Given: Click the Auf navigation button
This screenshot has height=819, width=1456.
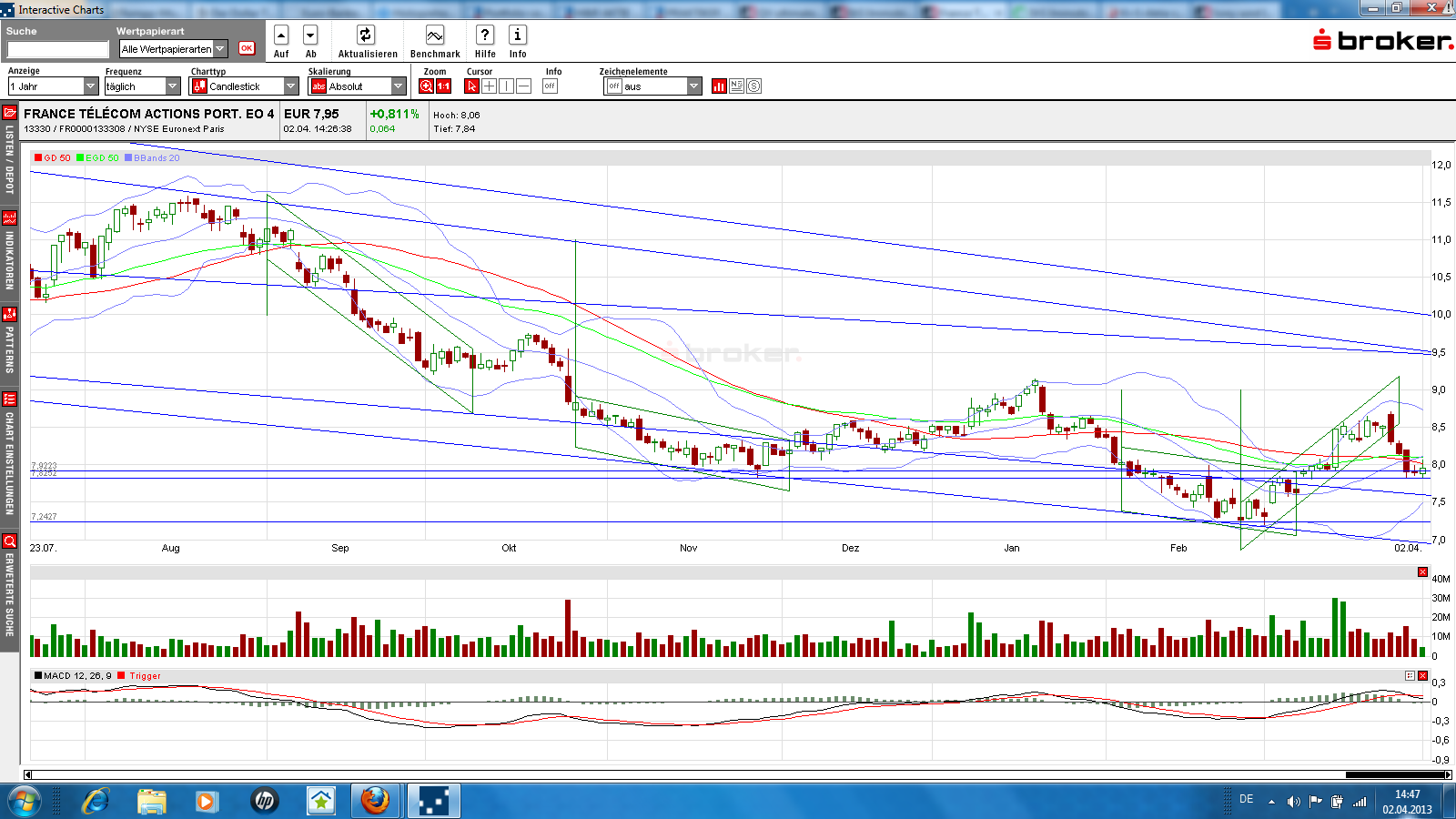Looking at the screenshot, I should pos(281,36).
